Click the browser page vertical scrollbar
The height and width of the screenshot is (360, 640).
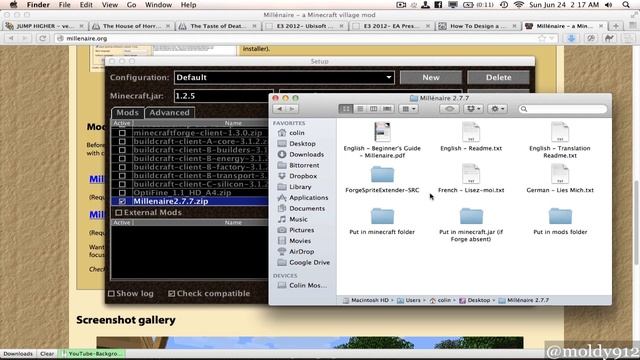click(636, 222)
